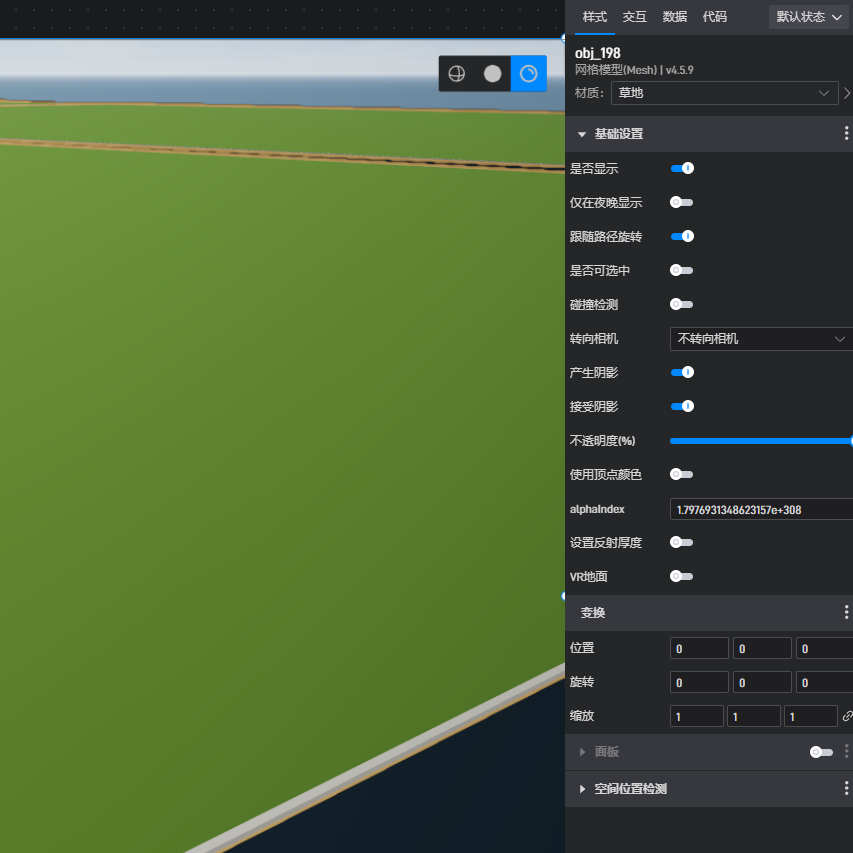This screenshot has height=853, width=853.
Task: Click the 位置 Y input field
Action: point(762,648)
